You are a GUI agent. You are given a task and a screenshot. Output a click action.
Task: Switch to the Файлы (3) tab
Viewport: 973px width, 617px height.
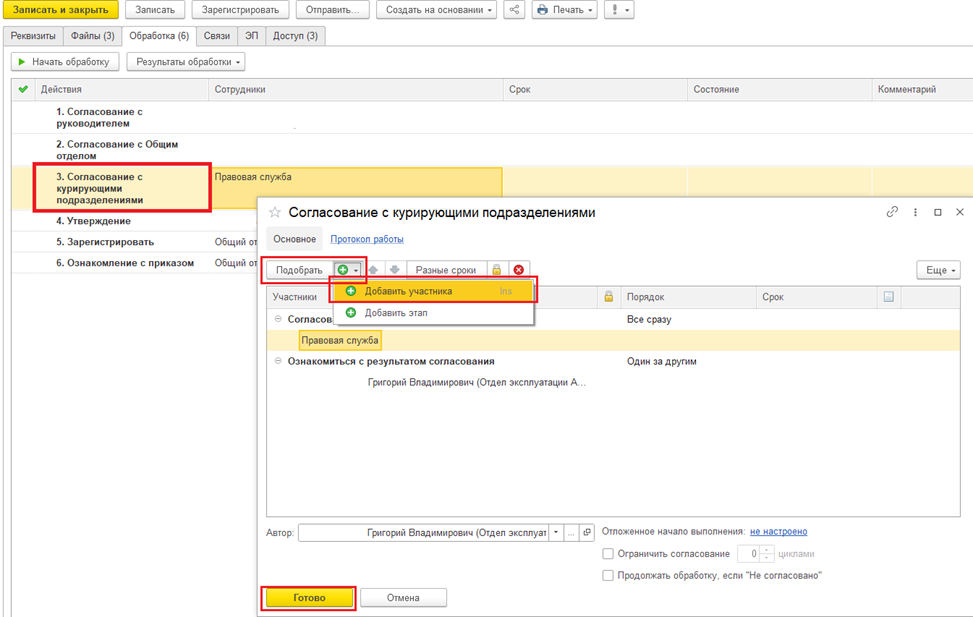[92, 36]
